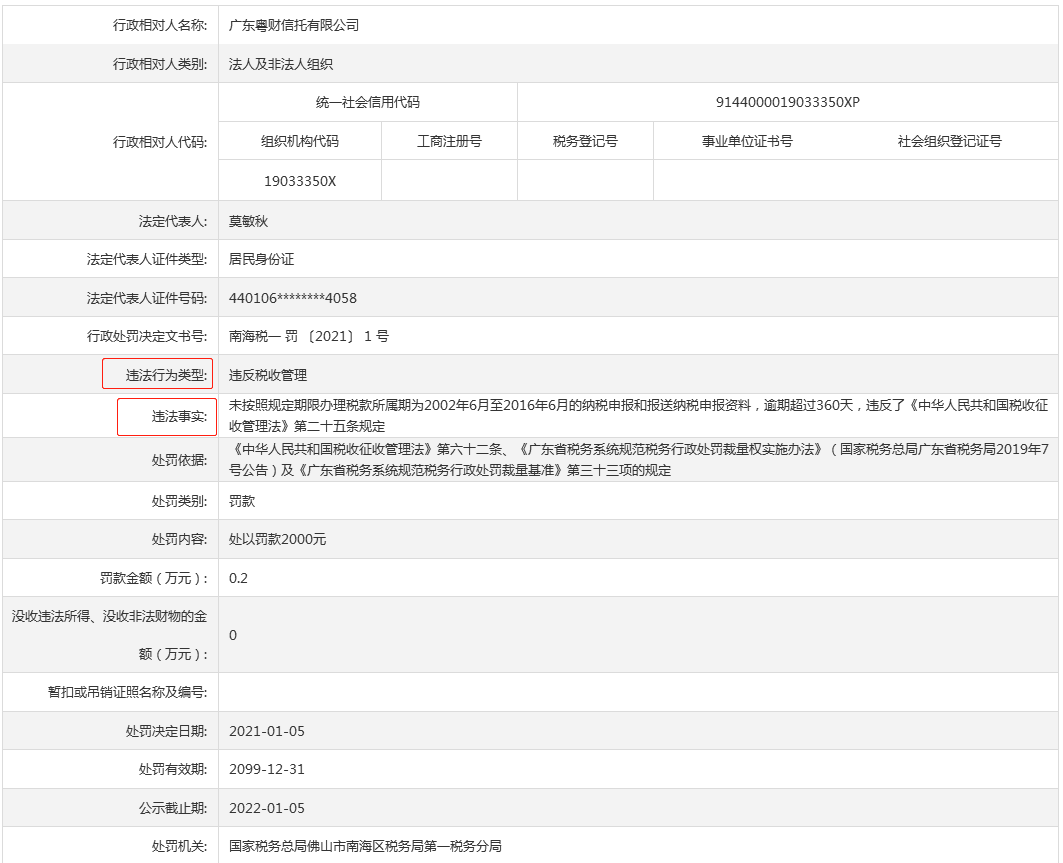The image size is (1063, 863).
Task: Click the 违法行为类型 label
Action: [166, 375]
